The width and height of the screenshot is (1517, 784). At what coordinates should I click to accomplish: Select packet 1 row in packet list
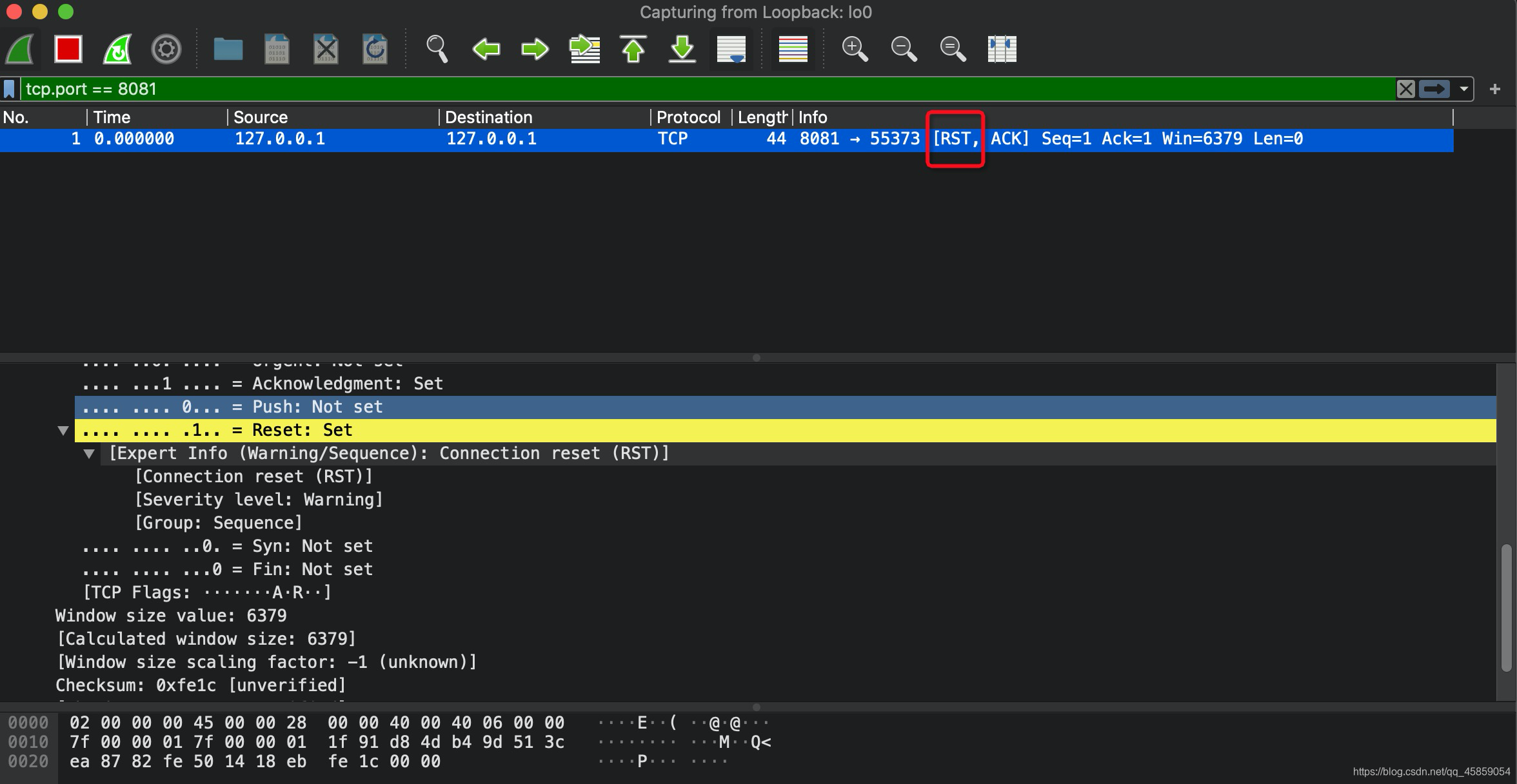pyautogui.click(x=727, y=139)
